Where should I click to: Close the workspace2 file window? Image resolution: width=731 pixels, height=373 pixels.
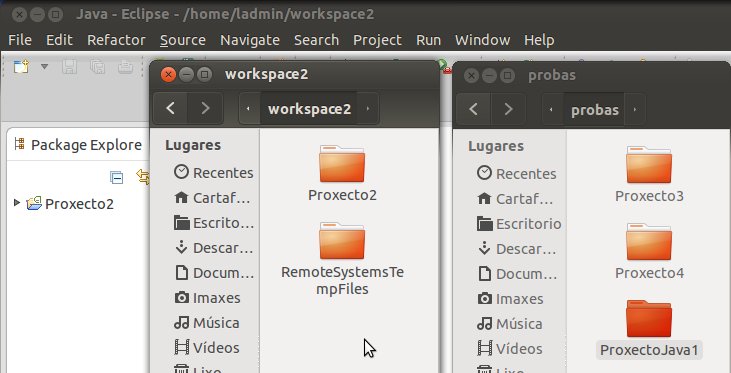pyautogui.click(x=168, y=75)
